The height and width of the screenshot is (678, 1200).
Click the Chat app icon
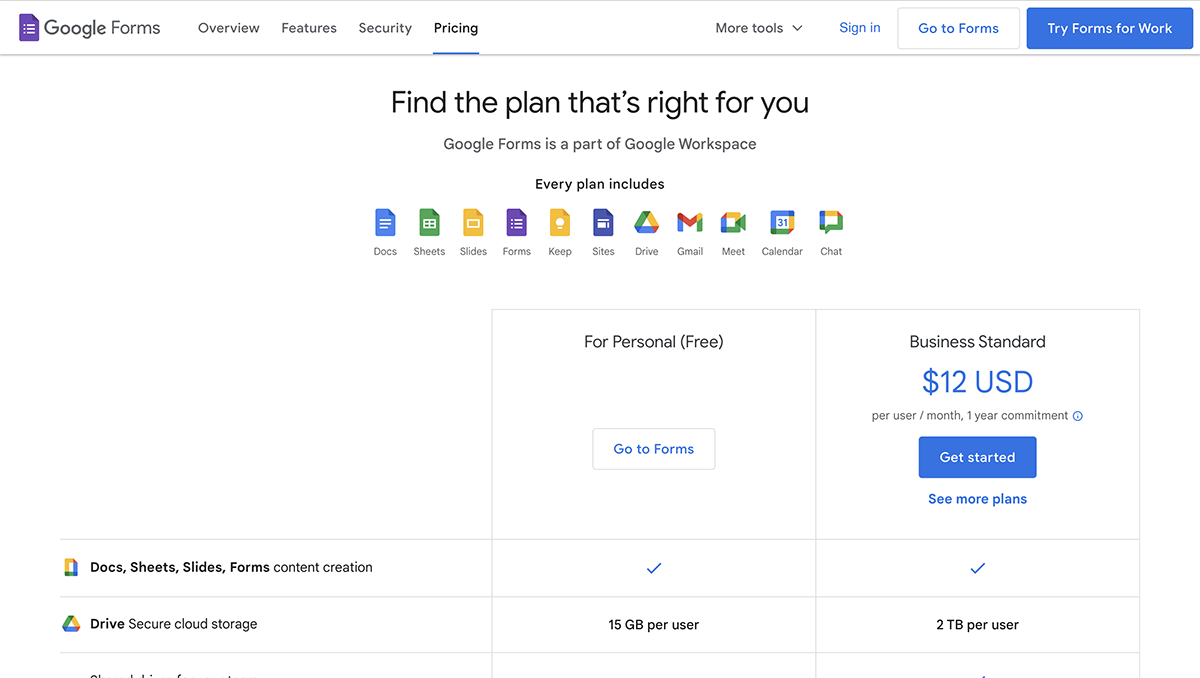pyautogui.click(x=831, y=222)
